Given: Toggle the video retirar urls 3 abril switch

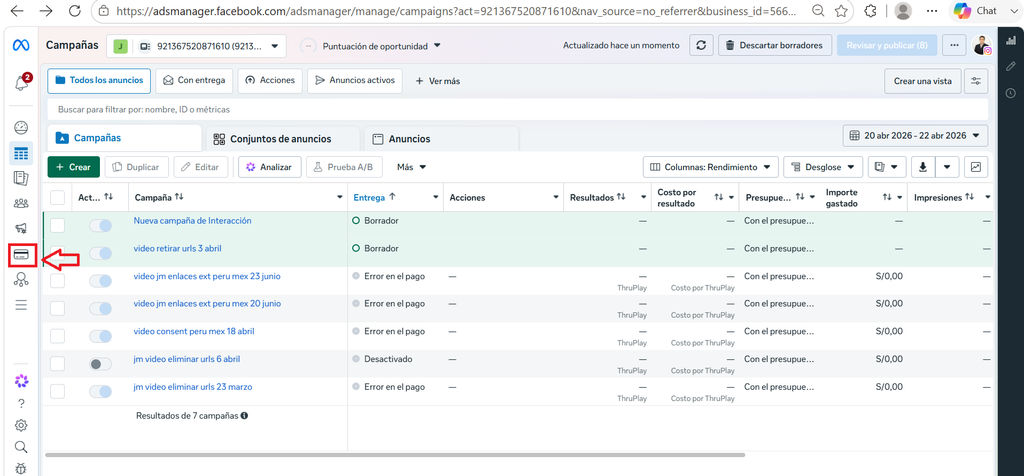Looking at the screenshot, I should 101,253.
